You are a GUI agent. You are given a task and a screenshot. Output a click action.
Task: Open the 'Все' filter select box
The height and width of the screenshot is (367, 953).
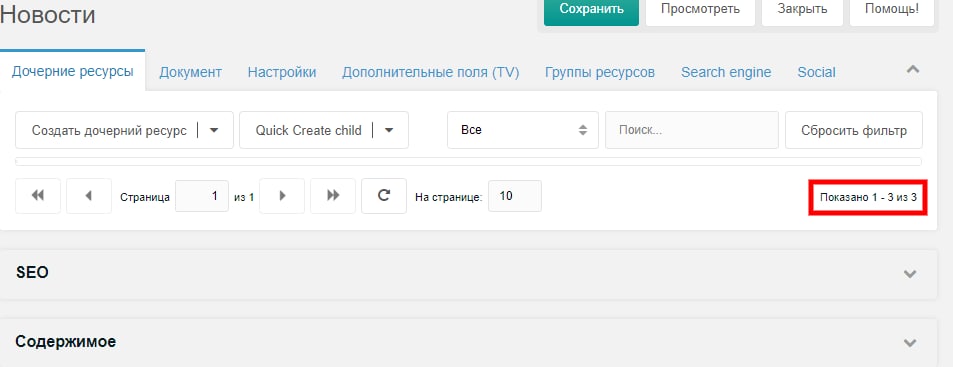[x=523, y=130]
